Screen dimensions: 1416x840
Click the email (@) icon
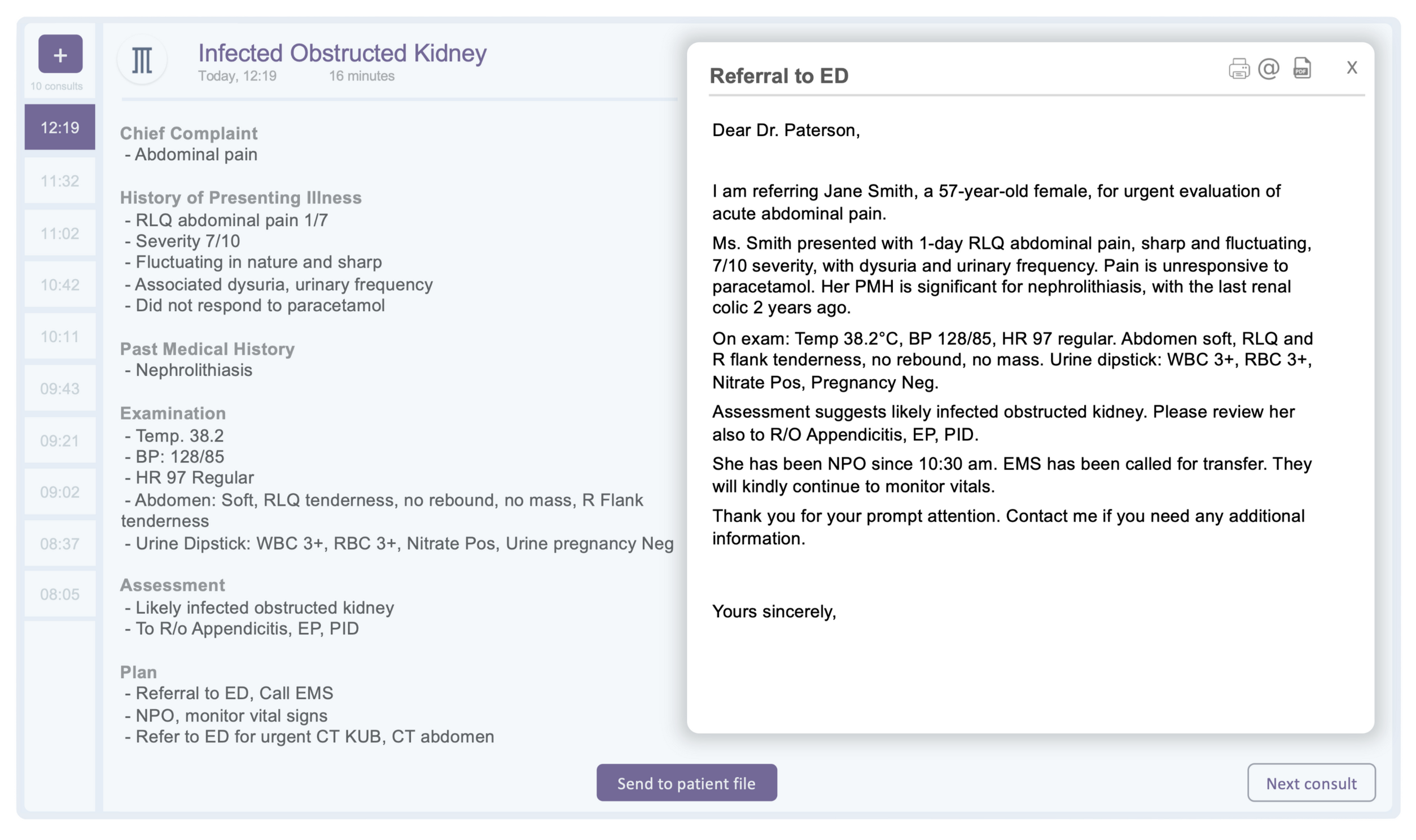click(x=1268, y=68)
